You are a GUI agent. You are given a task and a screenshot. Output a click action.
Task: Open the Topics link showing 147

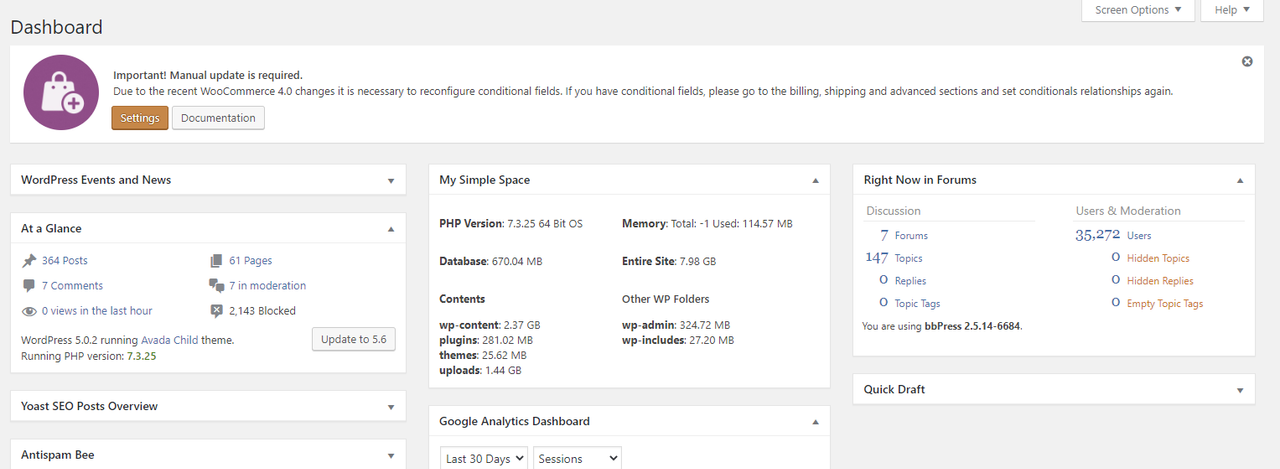click(x=909, y=258)
